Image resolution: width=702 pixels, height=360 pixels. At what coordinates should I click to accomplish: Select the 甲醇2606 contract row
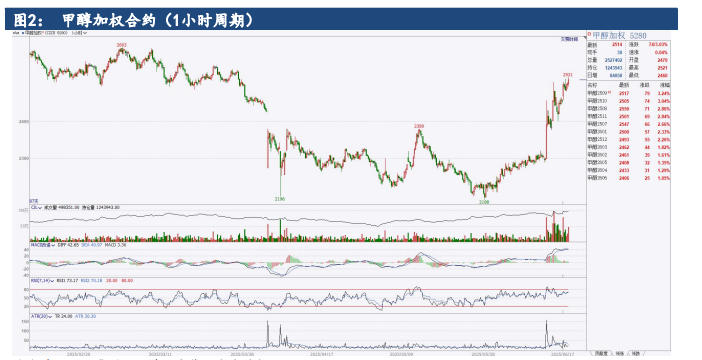629,178
